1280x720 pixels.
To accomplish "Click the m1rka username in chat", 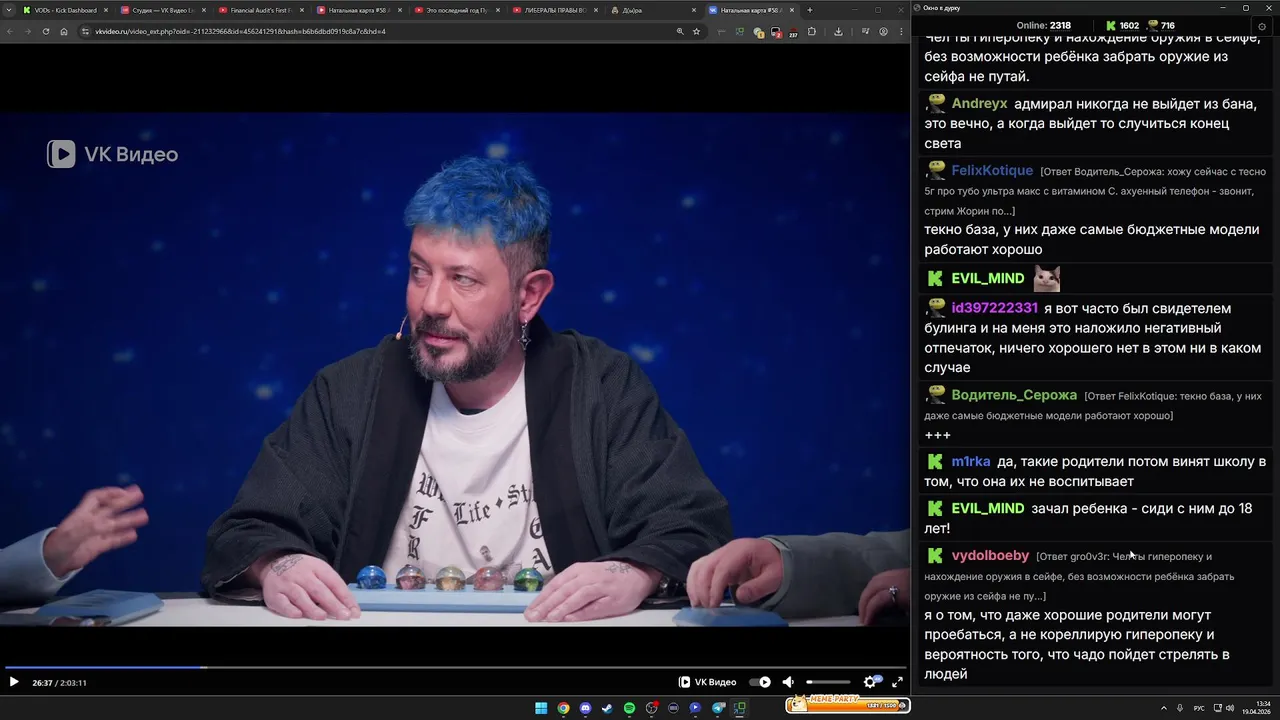I will pos(971,462).
